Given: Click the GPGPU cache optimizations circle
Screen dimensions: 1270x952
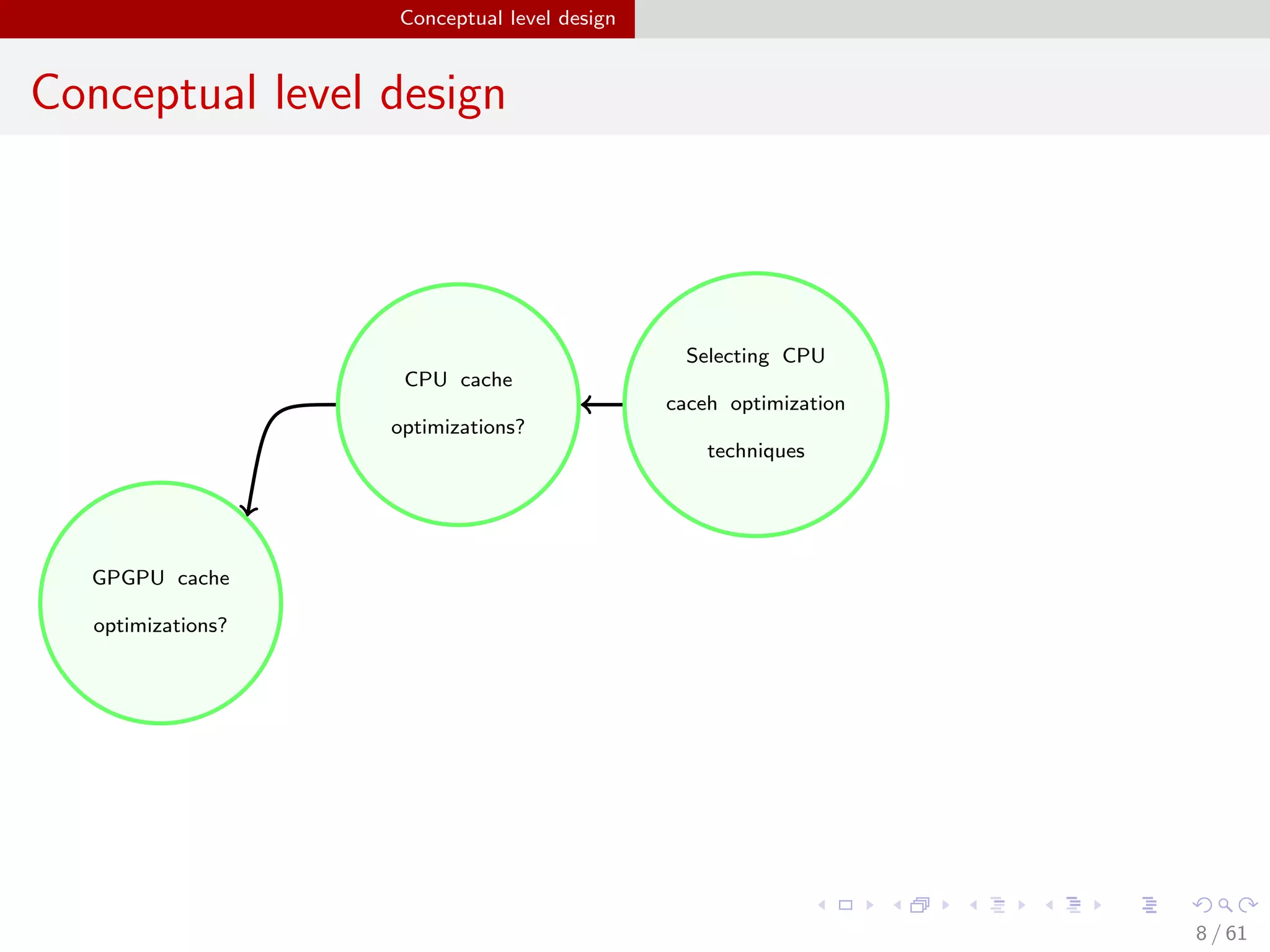Looking at the screenshot, I should (161, 602).
